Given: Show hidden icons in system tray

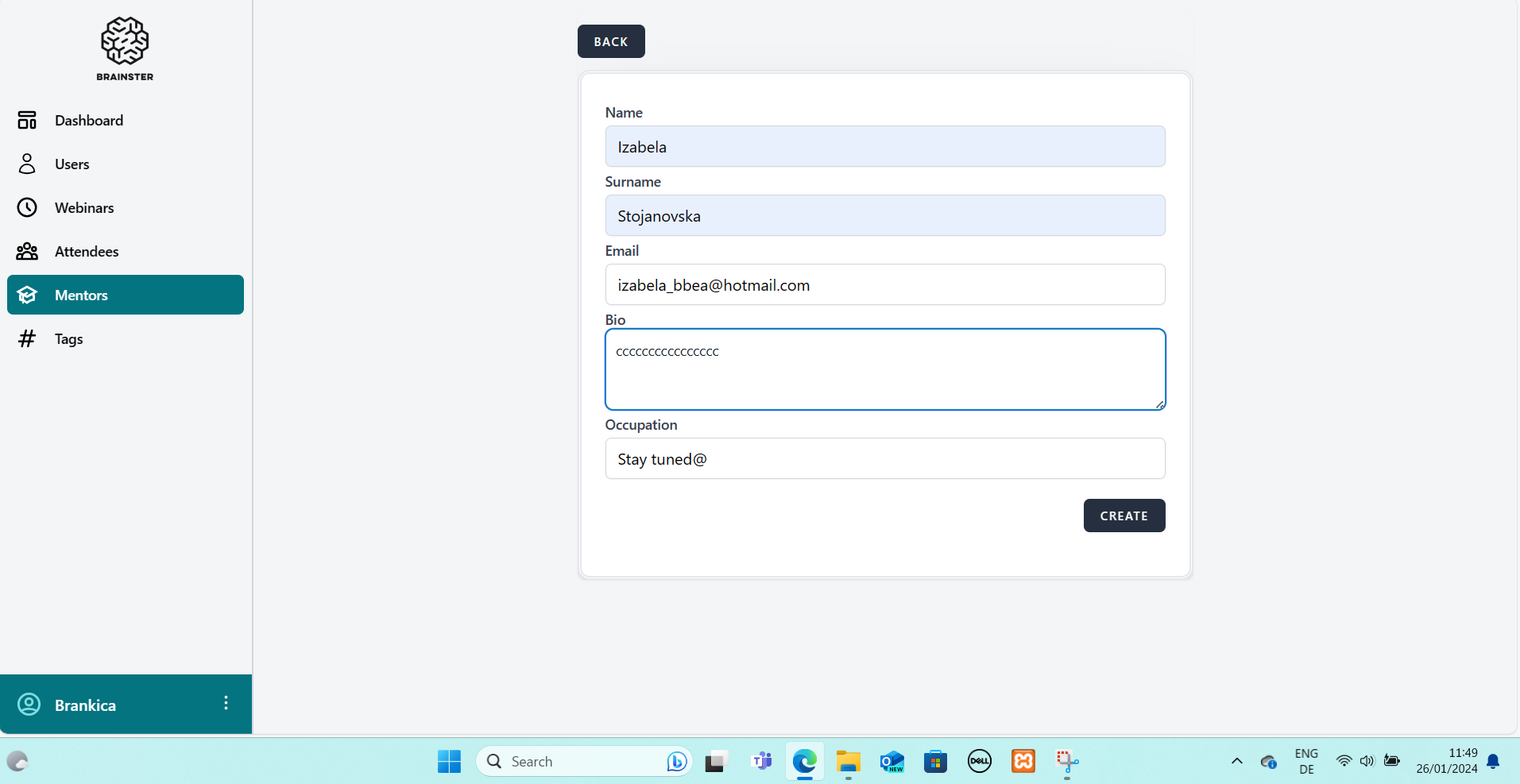Looking at the screenshot, I should tap(1236, 761).
